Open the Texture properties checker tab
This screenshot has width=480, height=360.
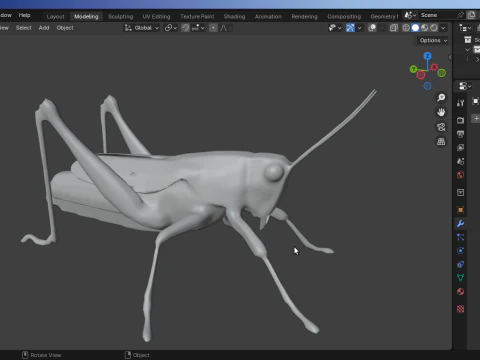[460, 309]
